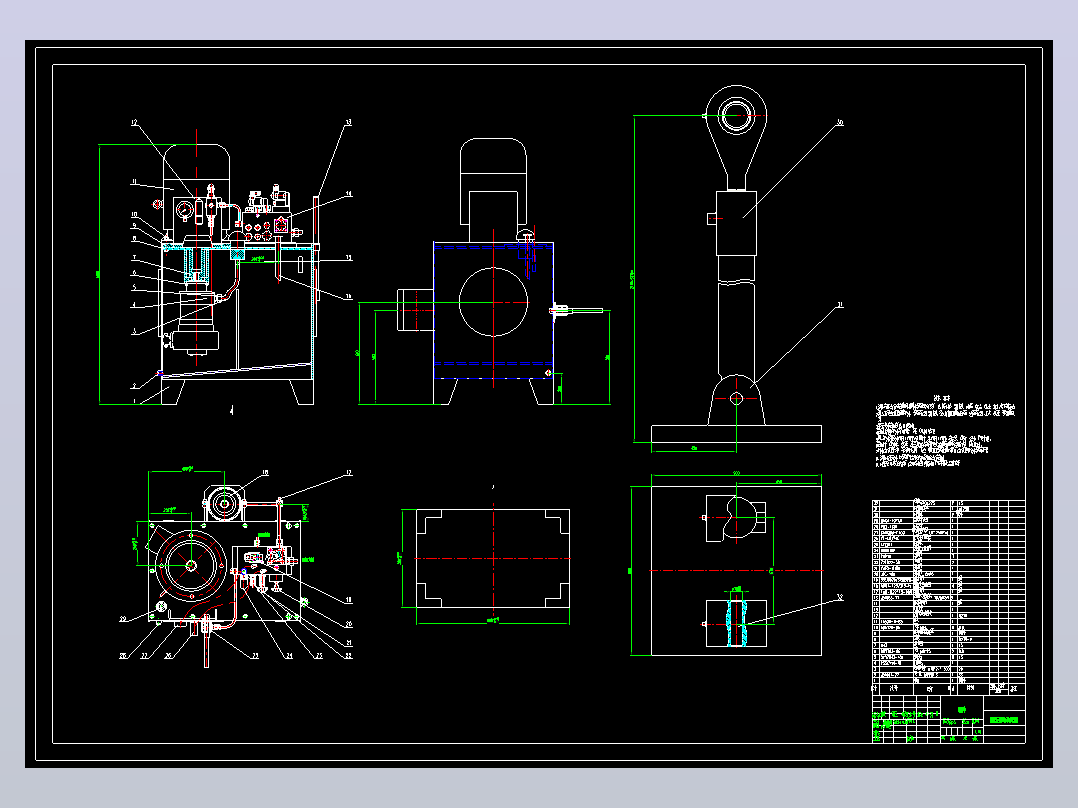Click balloon number 31 near clevis base
The image size is (1078, 808).
click(x=839, y=305)
